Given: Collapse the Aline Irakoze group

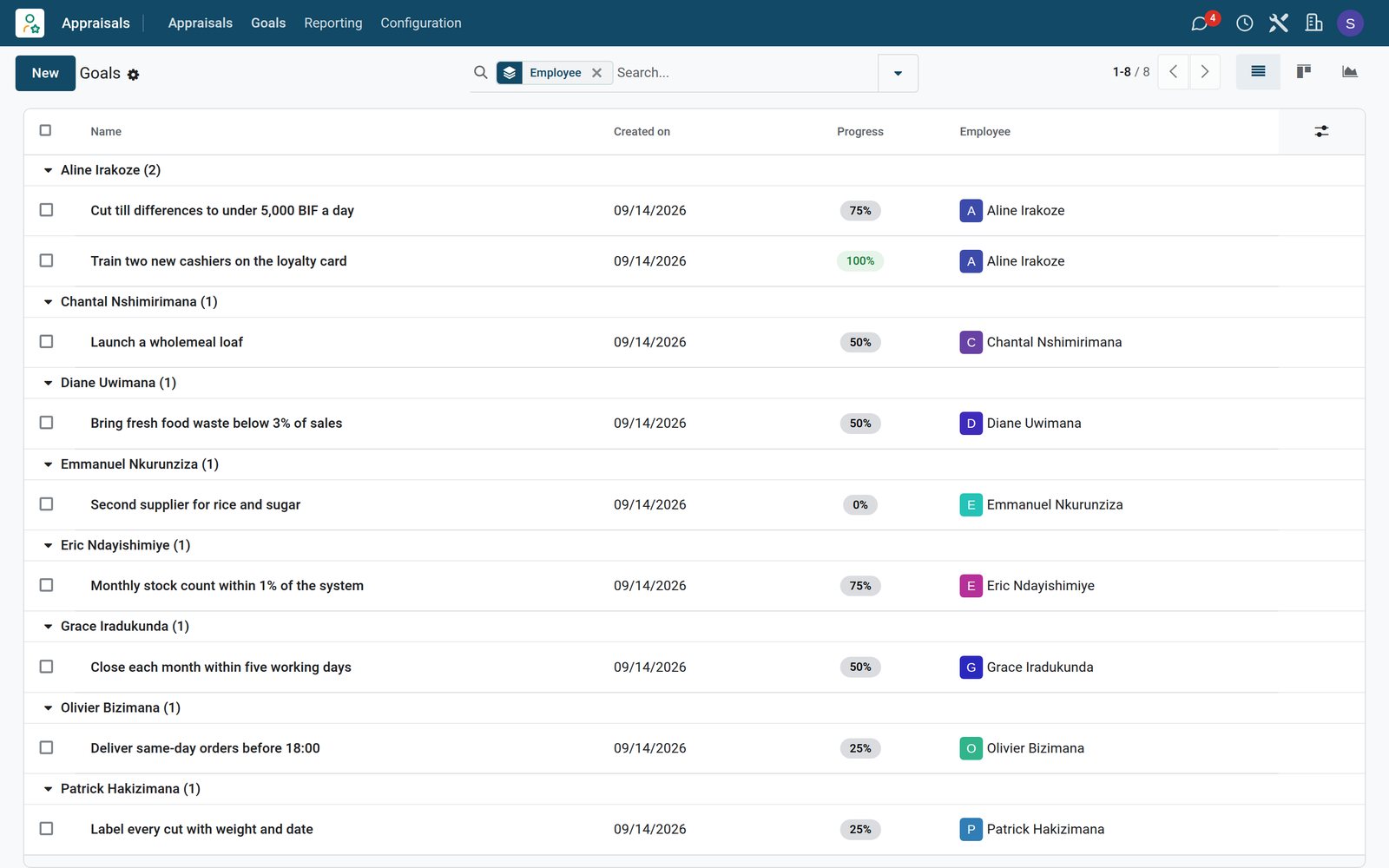Looking at the screenshot, I should click(x=49, y=170).
